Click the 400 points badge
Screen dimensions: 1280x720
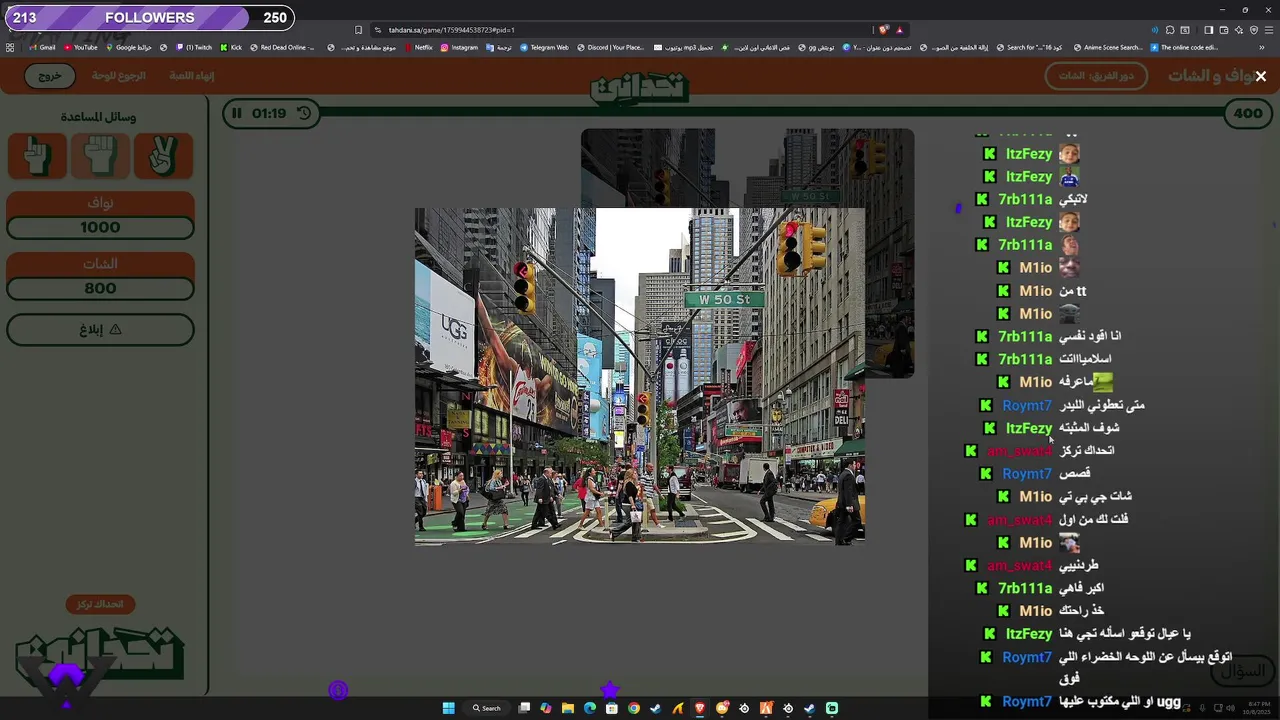(1248, 113)
